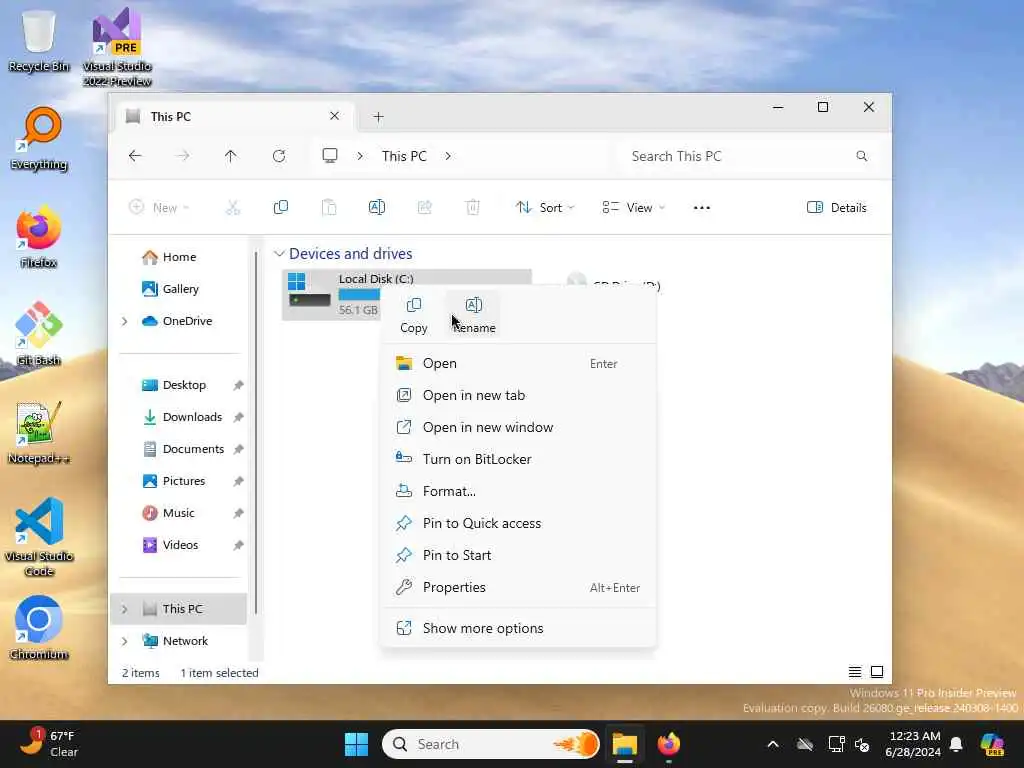This screenshot has width=1024, height=768.
Task: Select This PC in navigation pane
Action: pyautogui.click(x=179, y=609)
